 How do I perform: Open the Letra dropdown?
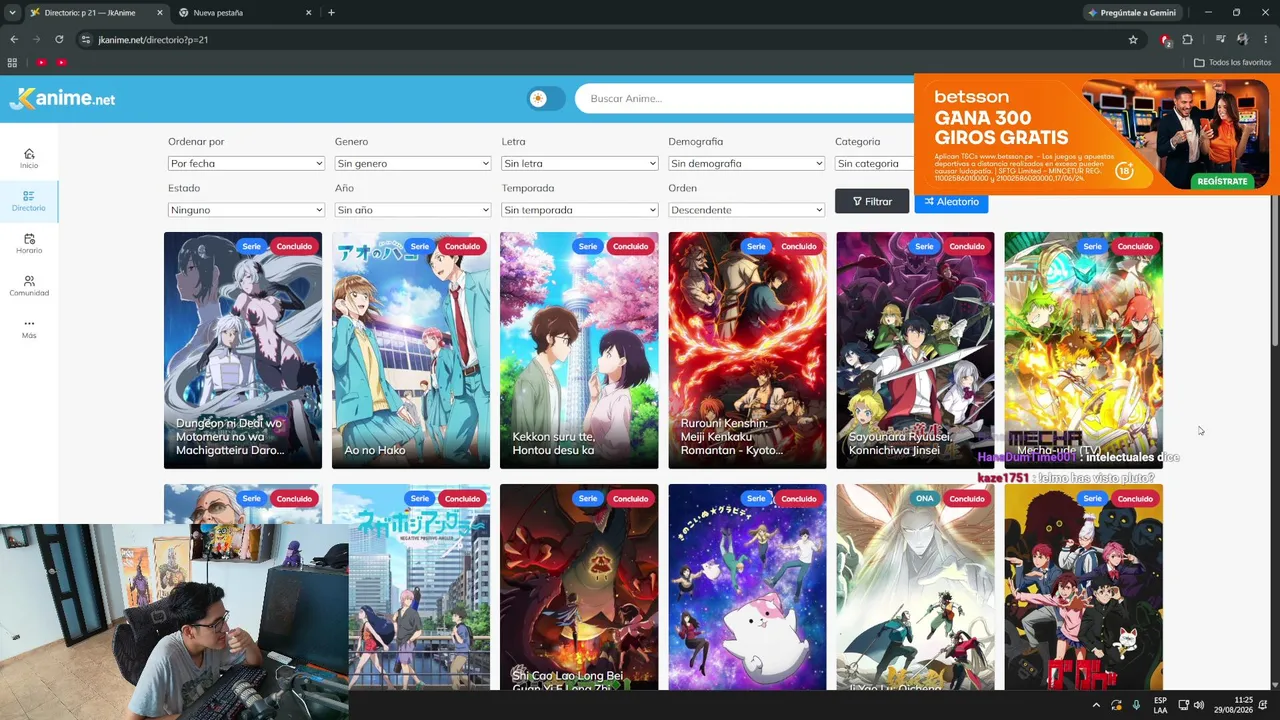(580, 163)
